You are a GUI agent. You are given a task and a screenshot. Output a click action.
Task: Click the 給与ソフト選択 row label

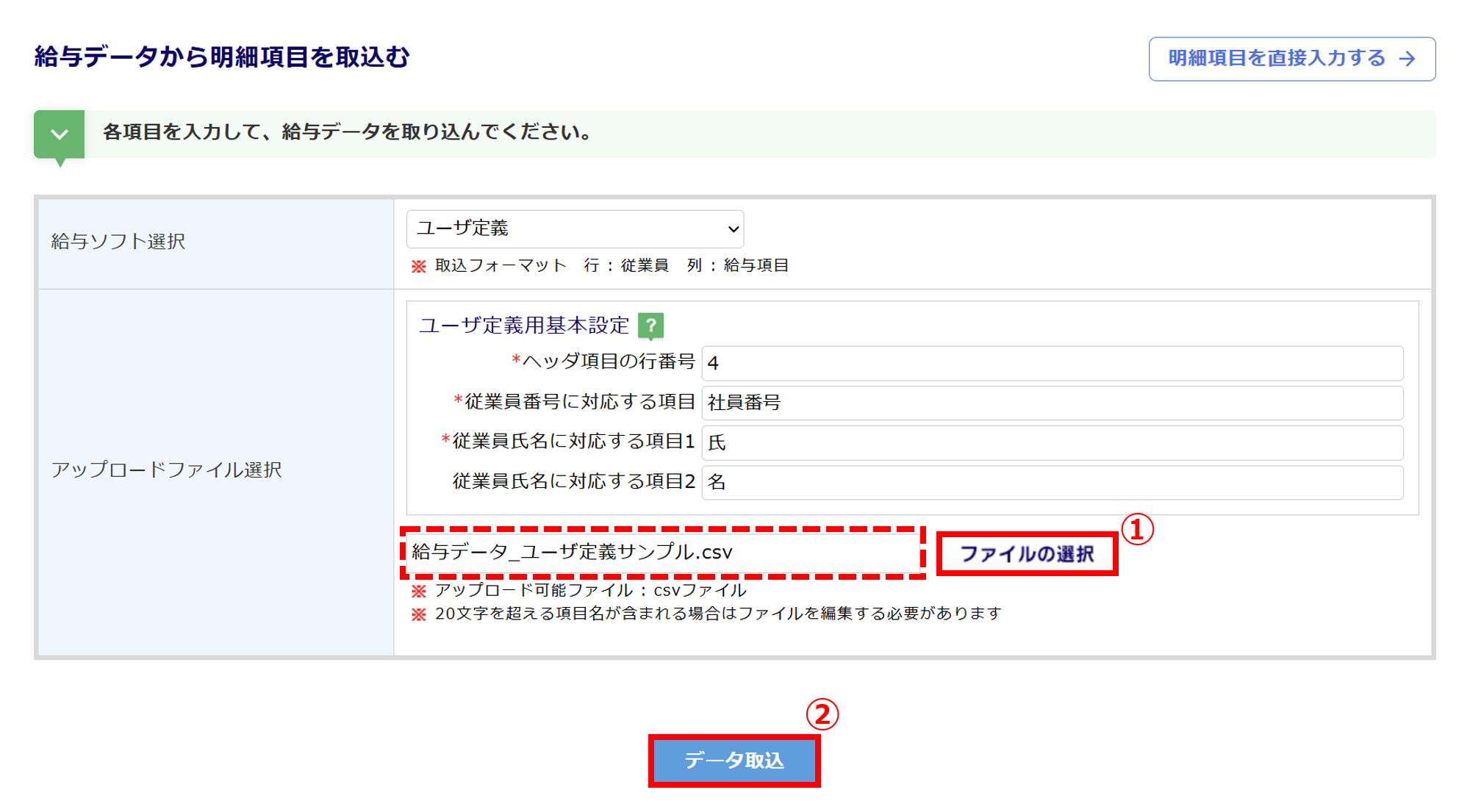(118, 242)
